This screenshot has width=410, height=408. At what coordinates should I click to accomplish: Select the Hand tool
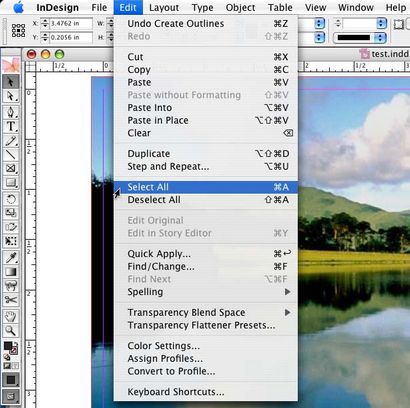(x=11, y=316)
